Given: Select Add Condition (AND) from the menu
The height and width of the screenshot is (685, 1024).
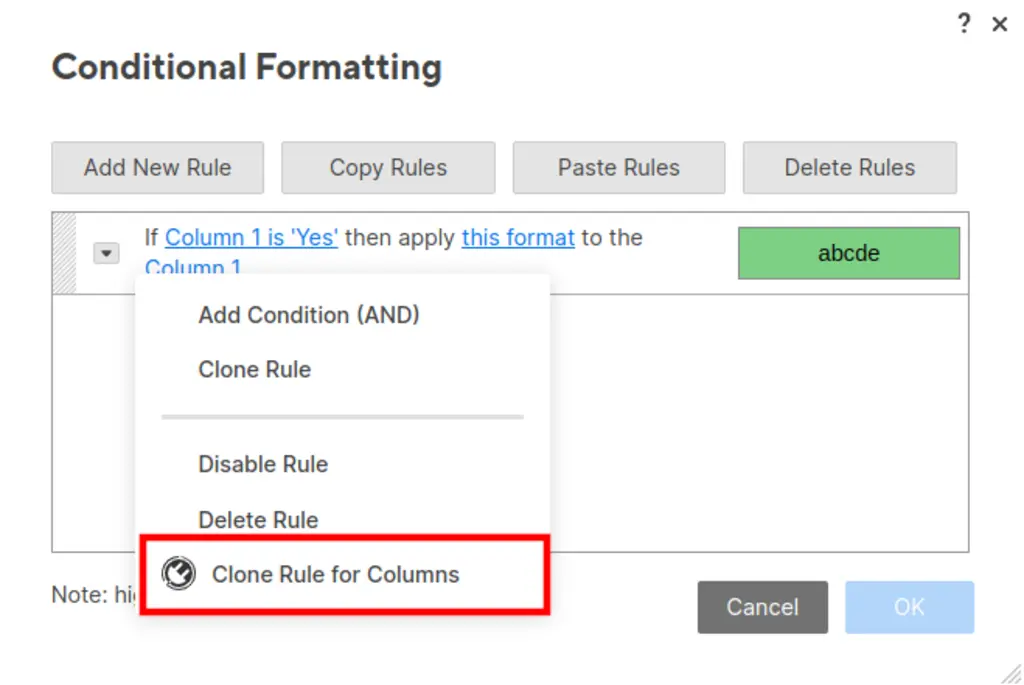Looking at the screenshot, I should point(309,315).
